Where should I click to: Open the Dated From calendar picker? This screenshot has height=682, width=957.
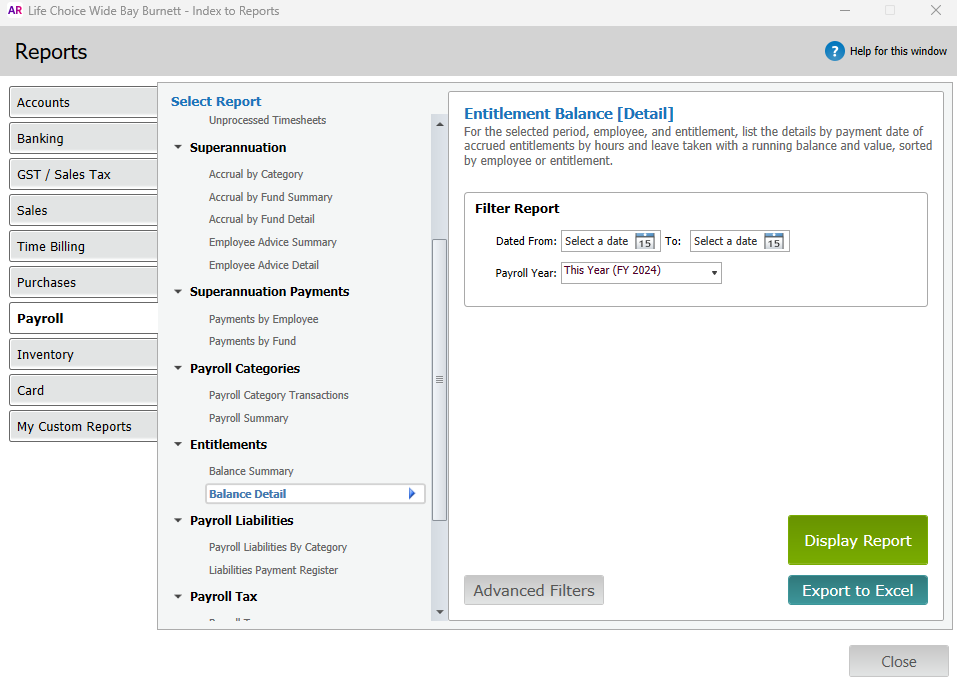point(645,241)
